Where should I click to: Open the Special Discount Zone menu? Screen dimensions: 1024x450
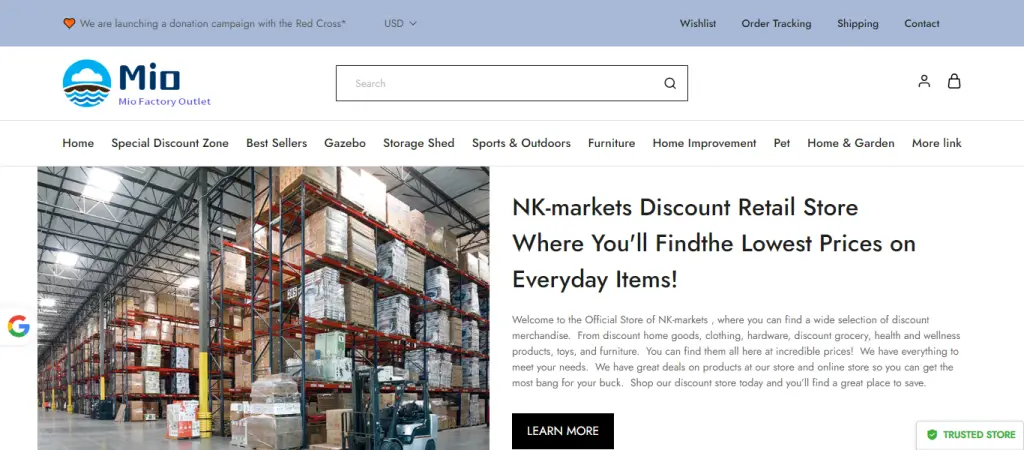click(x=170, y=143)
